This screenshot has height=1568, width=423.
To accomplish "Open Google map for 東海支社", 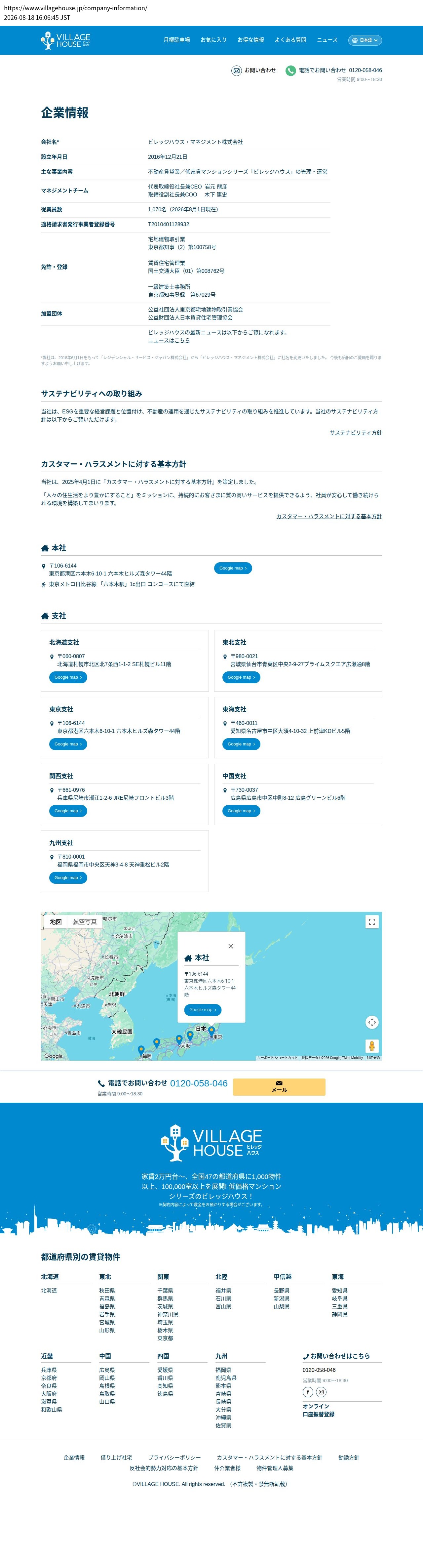I will pos(241,744).
